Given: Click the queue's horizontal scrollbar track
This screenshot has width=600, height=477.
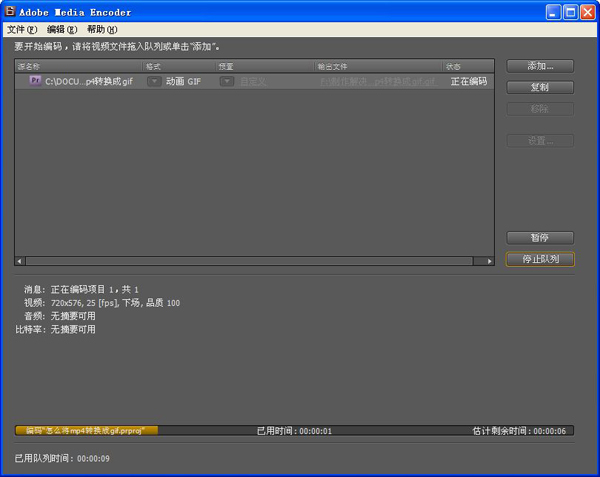Looking at the screenshot, I should [x=249, y=261].
